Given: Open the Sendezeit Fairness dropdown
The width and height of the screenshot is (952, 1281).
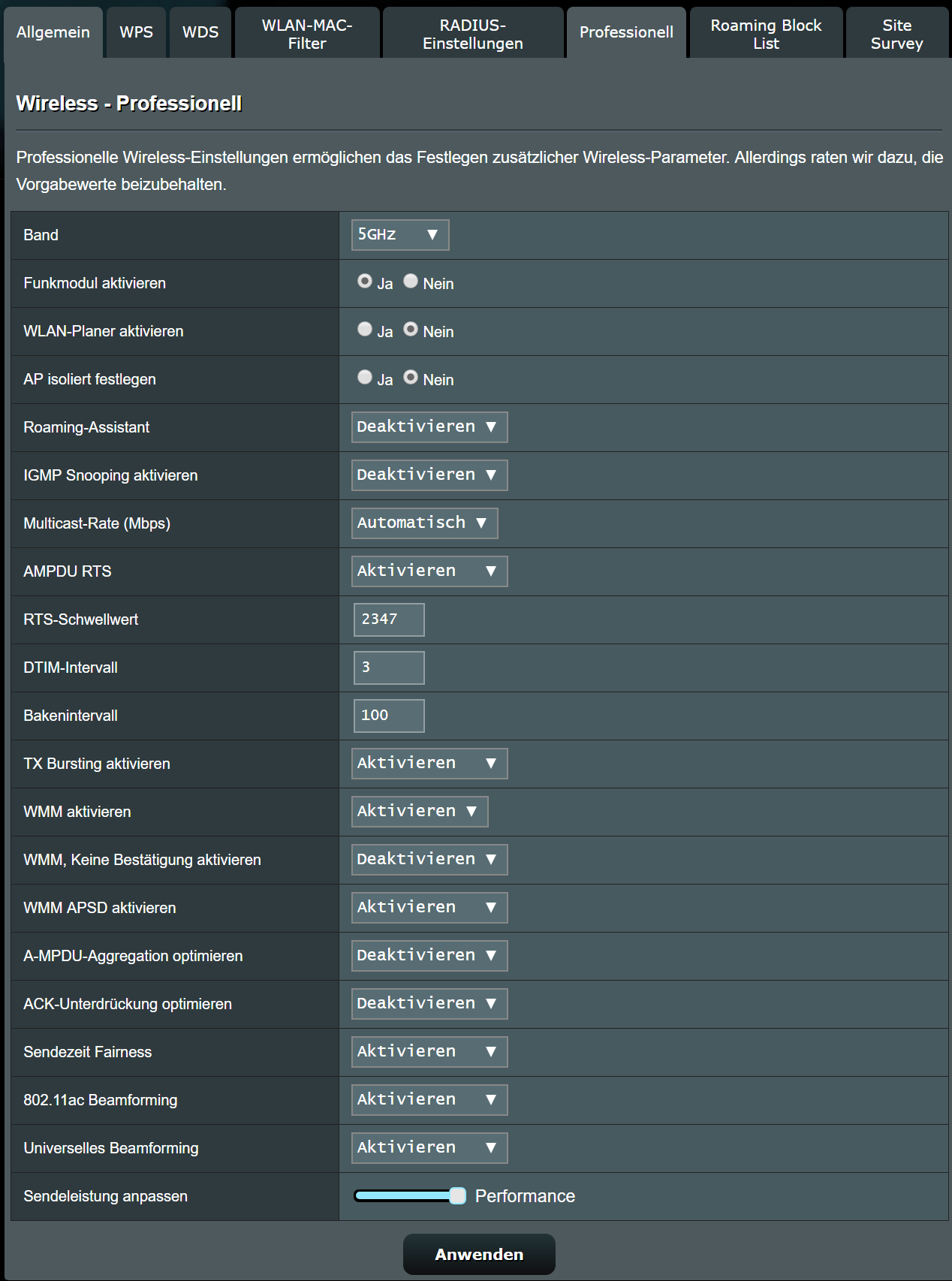Looking at the screenshot, I should (x=429, y=1052).
